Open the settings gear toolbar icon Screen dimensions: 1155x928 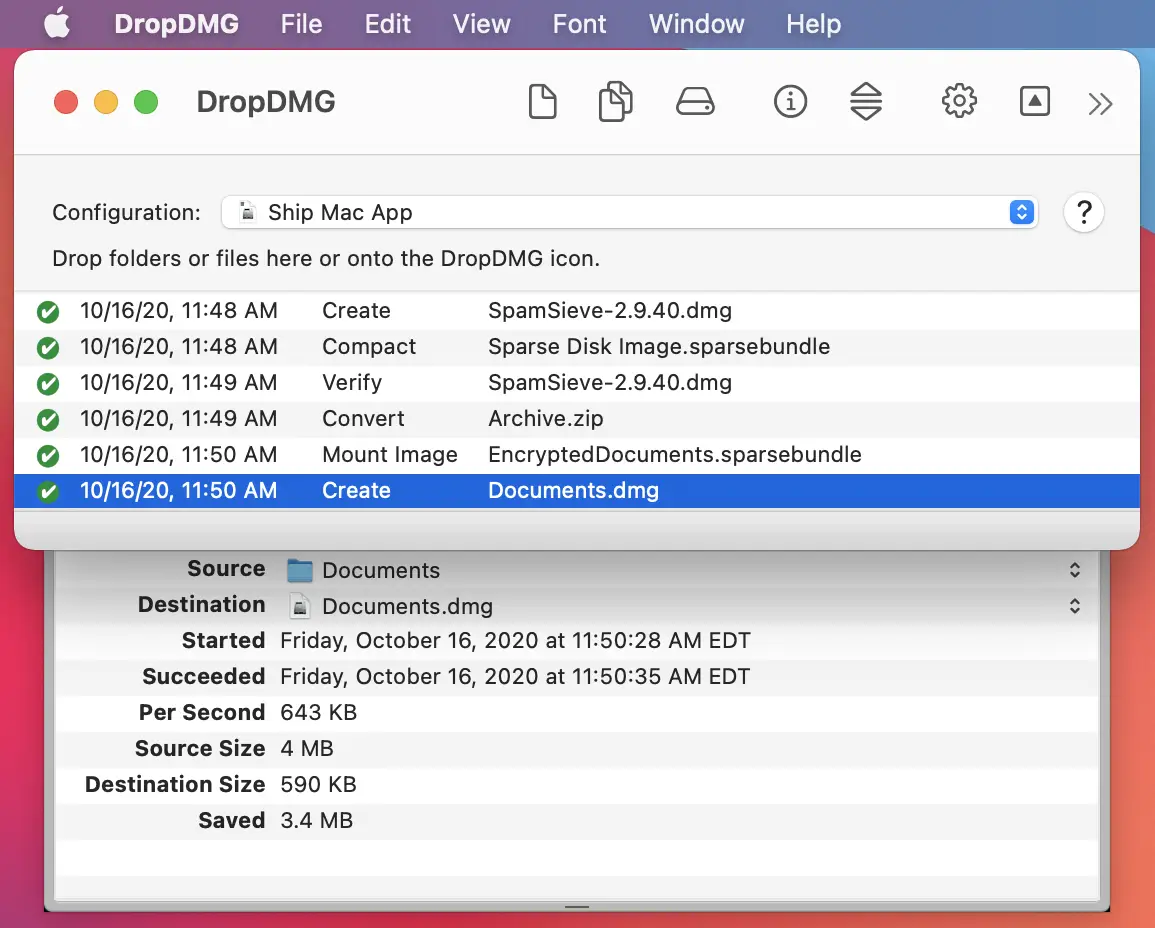pos(959,102)
